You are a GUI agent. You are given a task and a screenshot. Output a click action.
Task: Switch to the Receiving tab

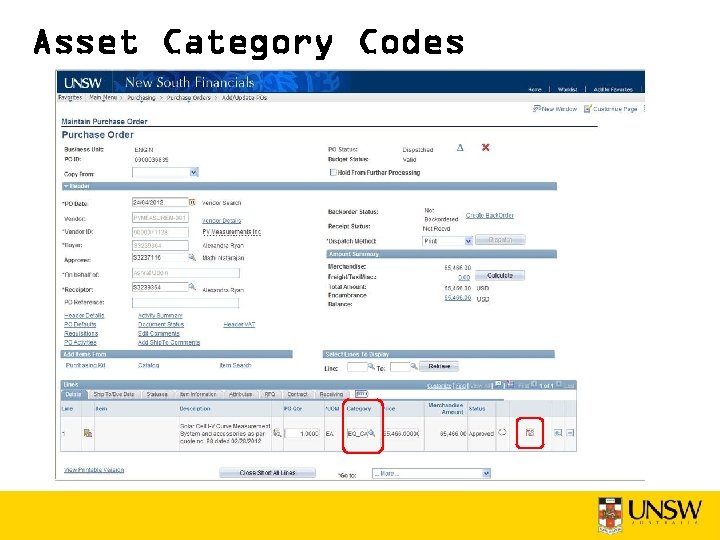tap(331, 394)
